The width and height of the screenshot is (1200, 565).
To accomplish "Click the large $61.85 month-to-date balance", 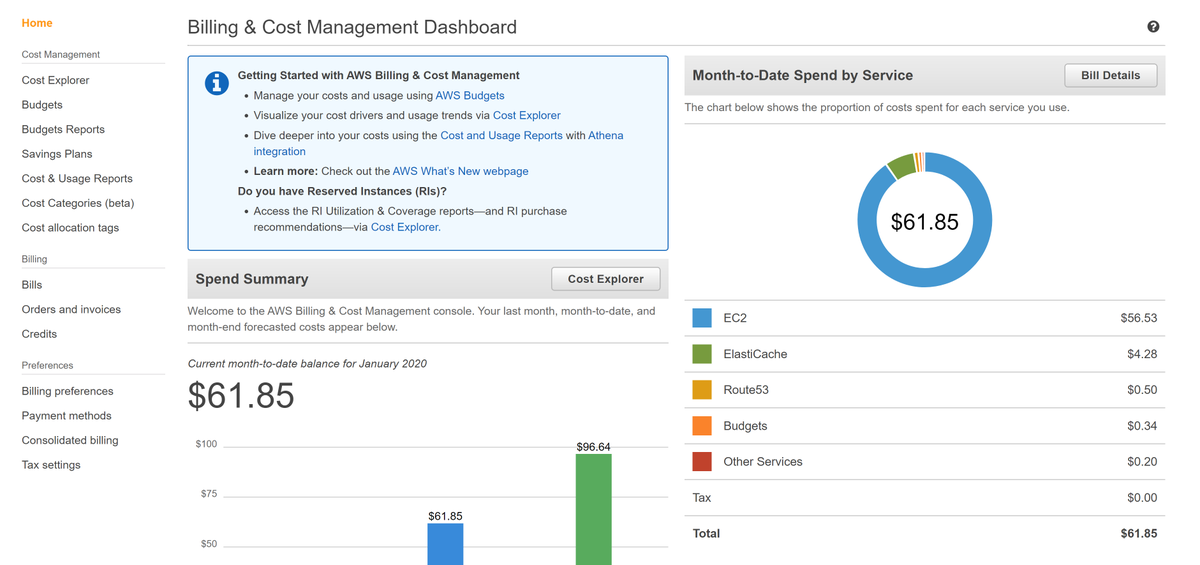I will tap(241, 396).
